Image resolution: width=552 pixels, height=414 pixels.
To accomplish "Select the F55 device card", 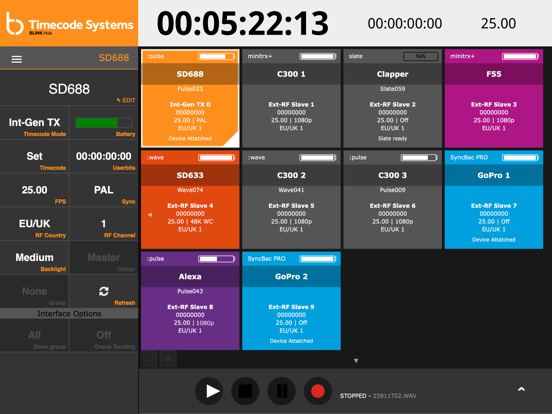I will 494,98.
